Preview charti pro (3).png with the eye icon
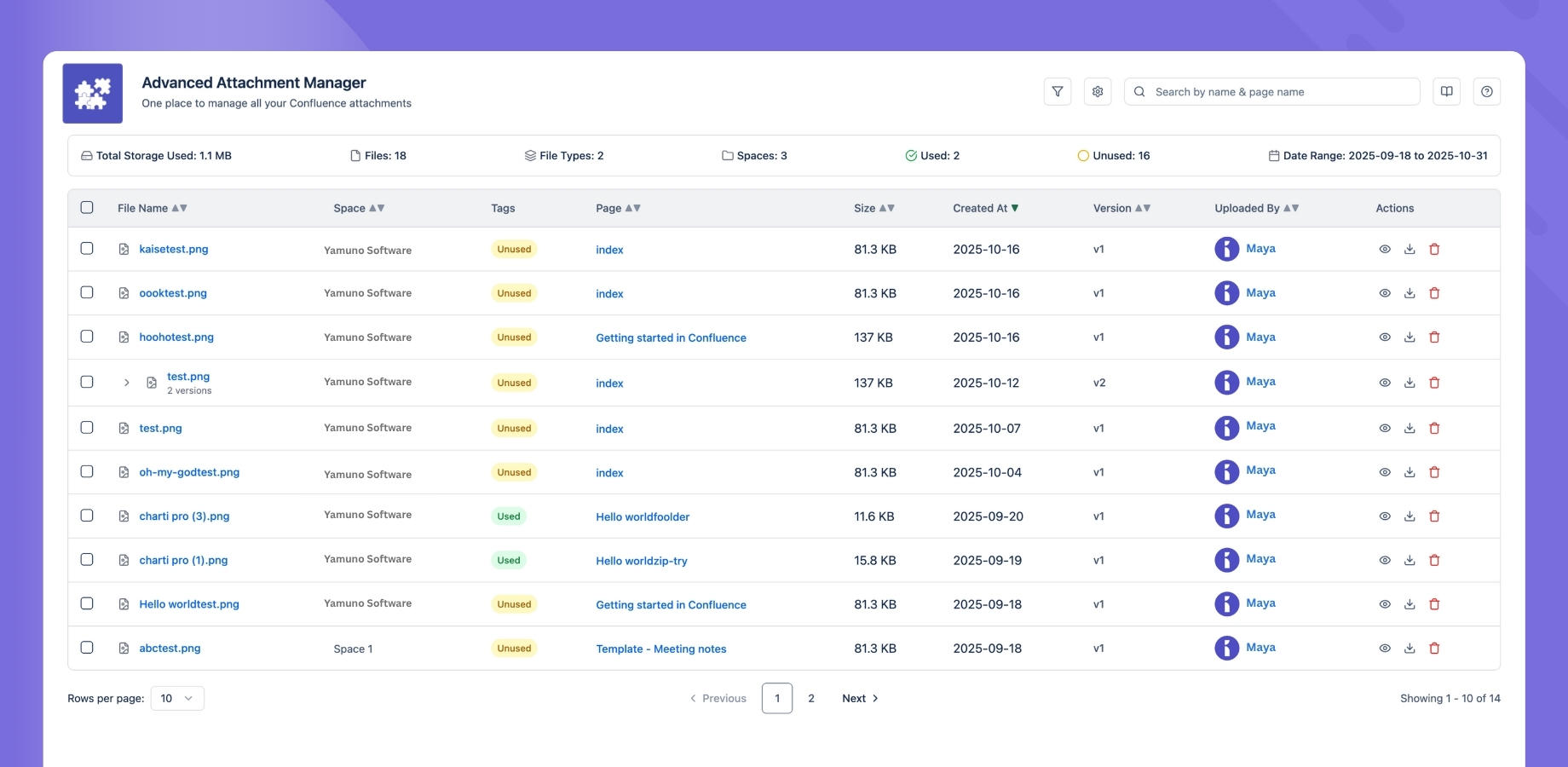The height and width of the screenshot is (767, 1568). [1384, 516]
